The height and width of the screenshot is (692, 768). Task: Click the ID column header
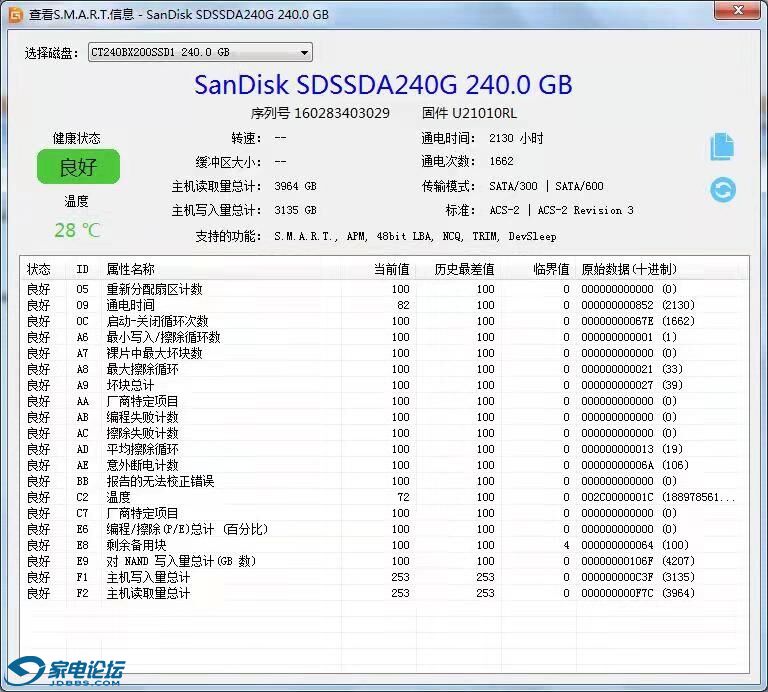82,269
